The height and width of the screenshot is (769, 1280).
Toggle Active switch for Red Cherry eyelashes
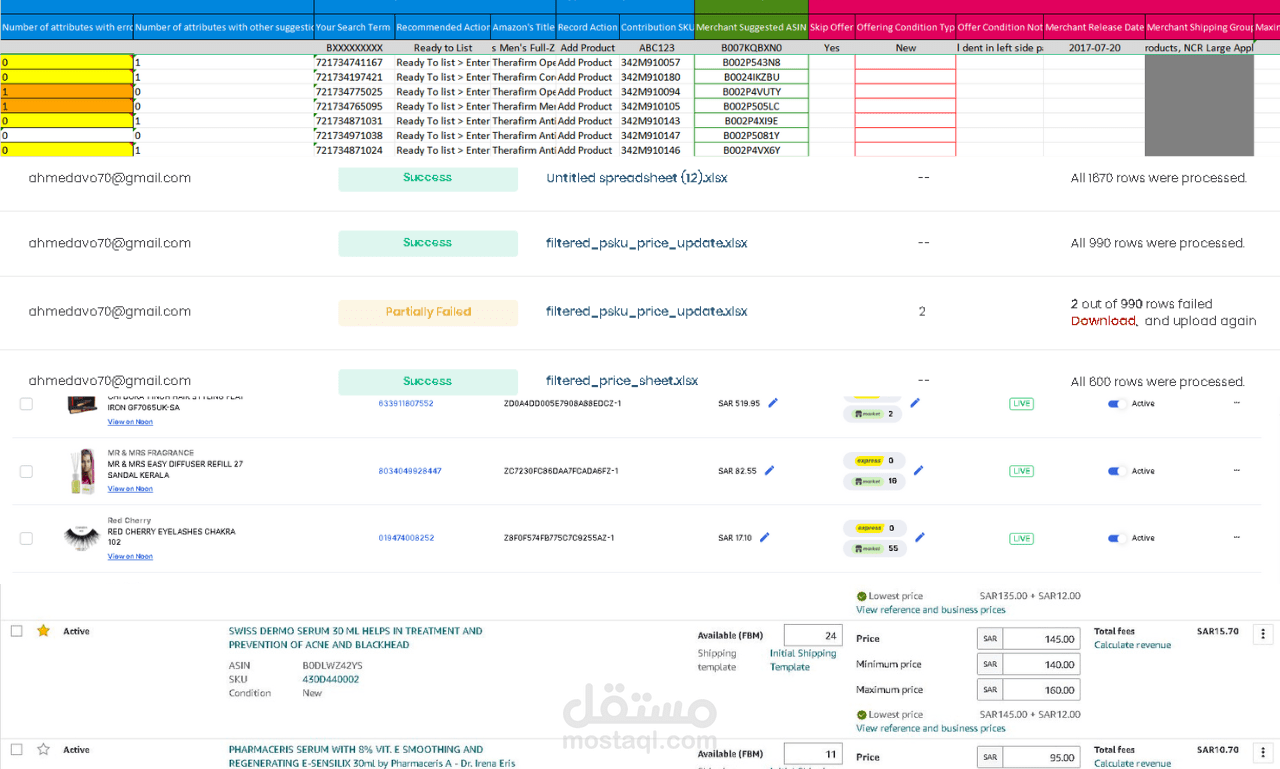[1117, 538]
